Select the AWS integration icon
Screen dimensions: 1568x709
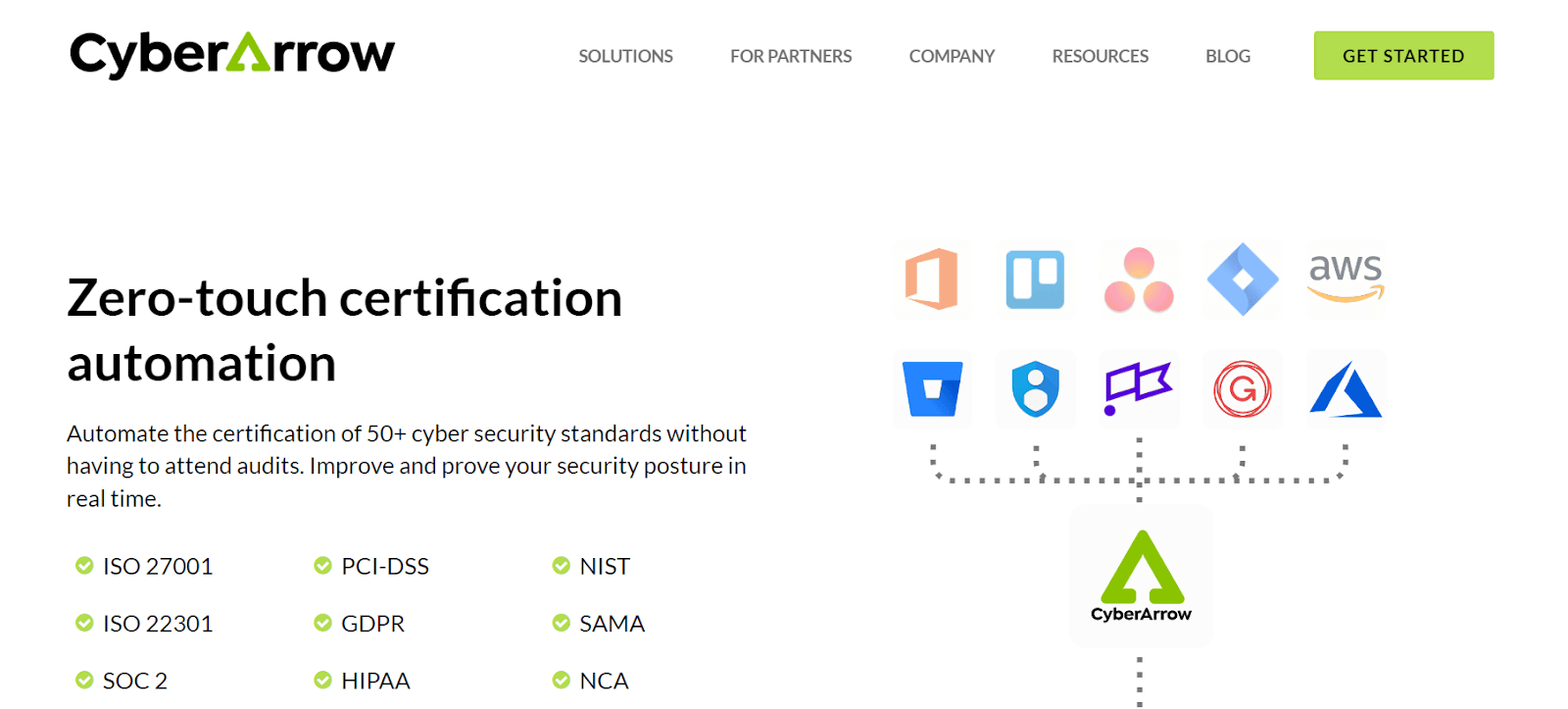[x=1345, y=279]
